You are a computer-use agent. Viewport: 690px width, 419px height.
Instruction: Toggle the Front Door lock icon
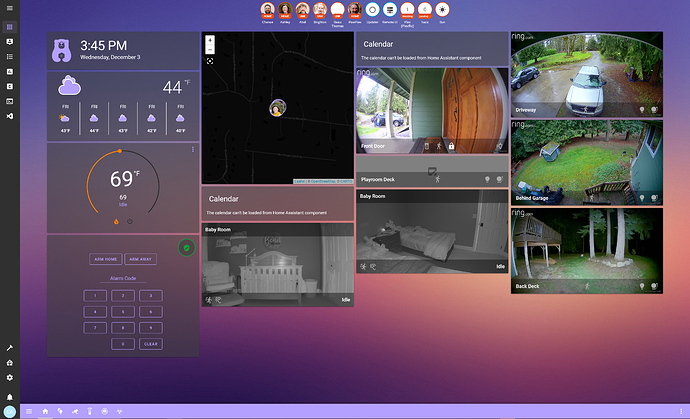[x=452, y=146]
